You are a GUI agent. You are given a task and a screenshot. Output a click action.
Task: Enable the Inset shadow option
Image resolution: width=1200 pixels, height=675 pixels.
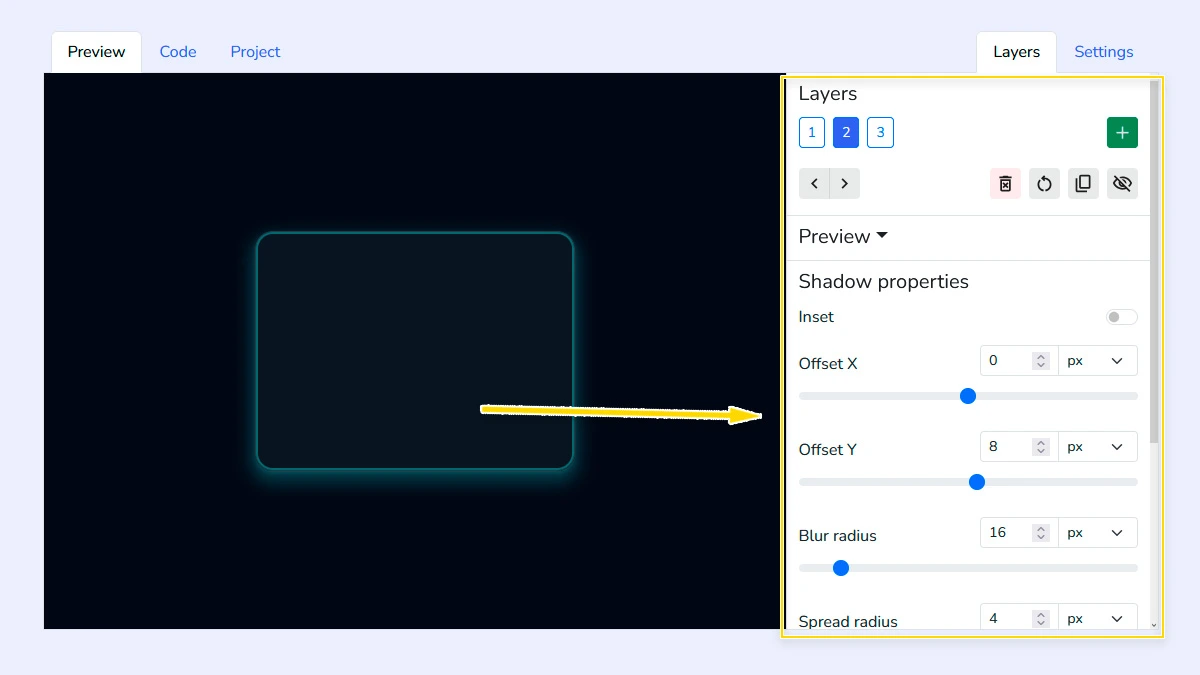tap(1121, 316)
